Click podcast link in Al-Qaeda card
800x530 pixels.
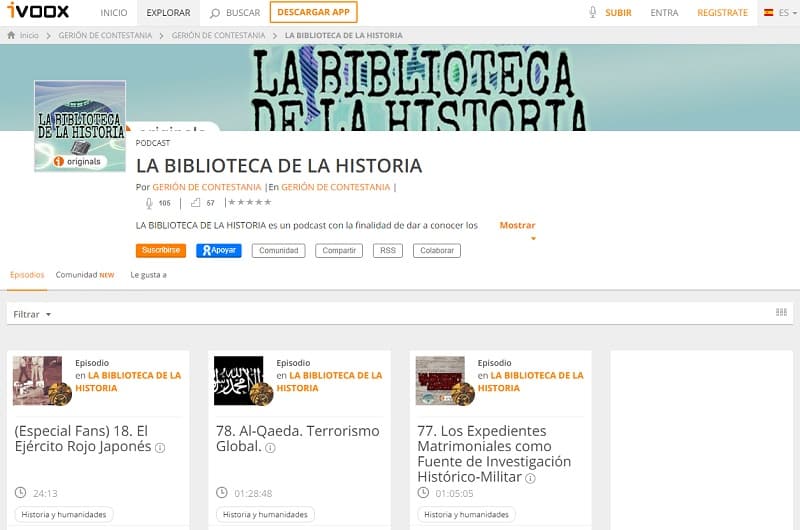point(330,382)
